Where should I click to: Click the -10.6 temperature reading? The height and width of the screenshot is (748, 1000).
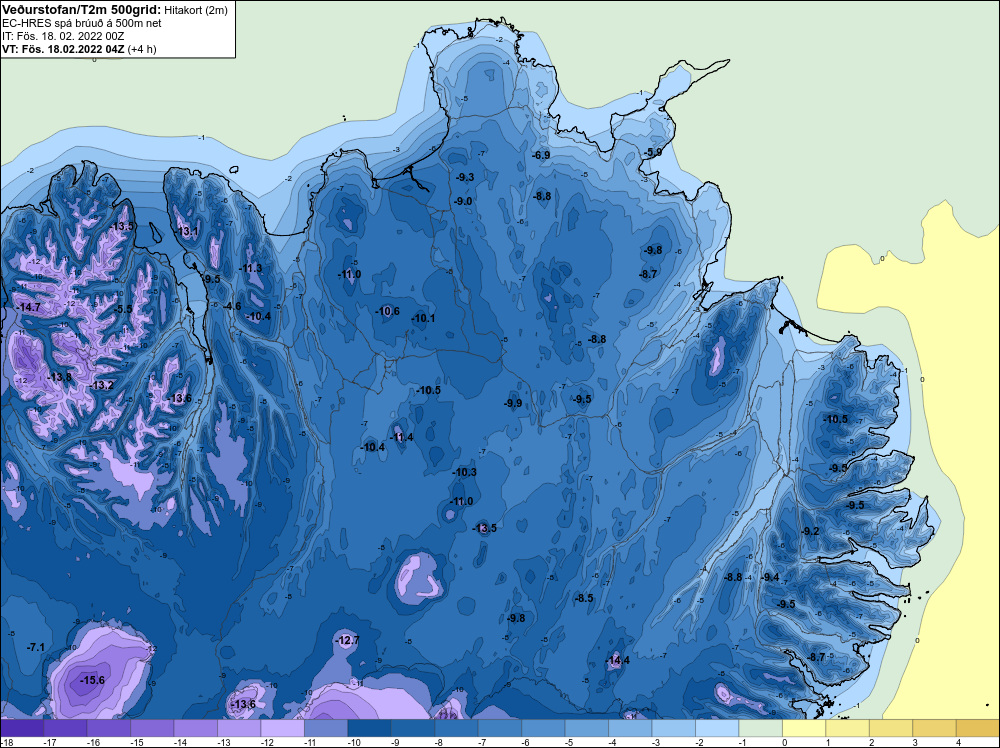click(388, 311)
